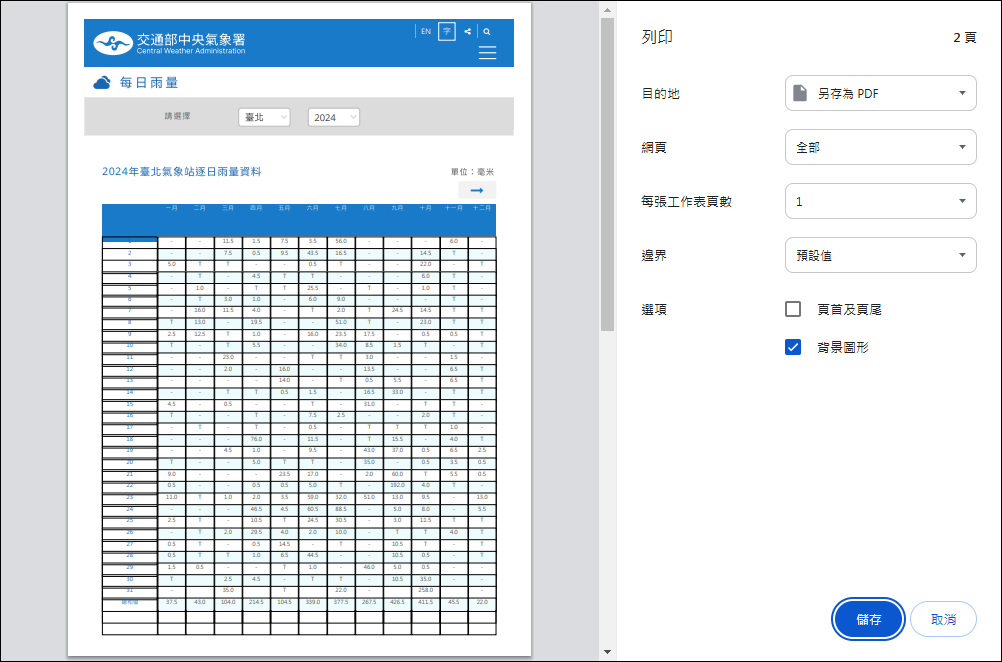Click the cloud icon beside 每日雨量
This screenshot has height=662, width=1002.
[x=101, y=82]
